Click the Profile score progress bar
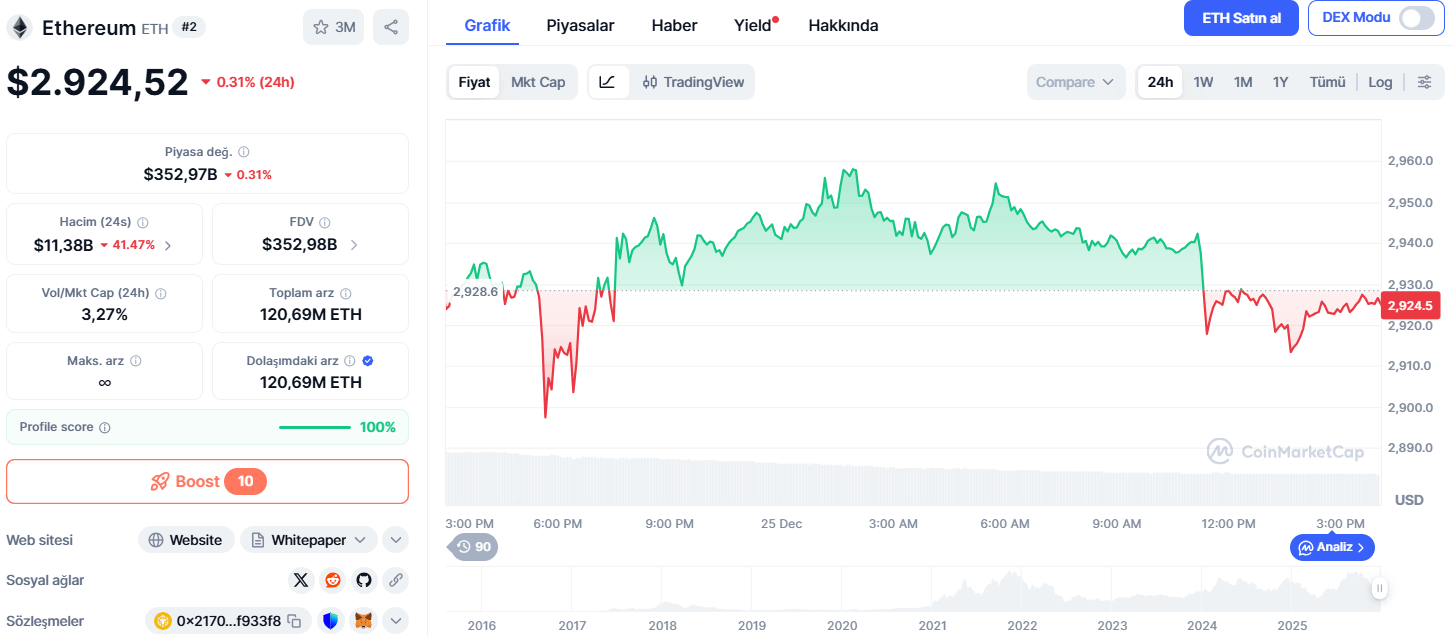 (315, 428)
